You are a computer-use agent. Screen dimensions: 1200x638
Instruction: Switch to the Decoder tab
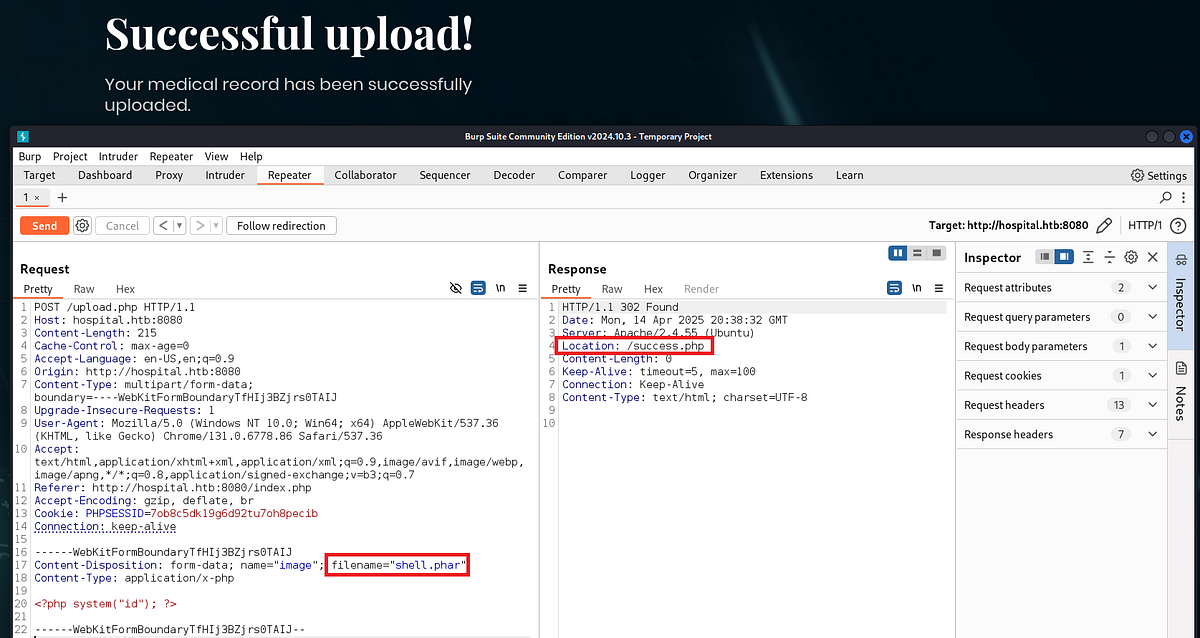514,175
